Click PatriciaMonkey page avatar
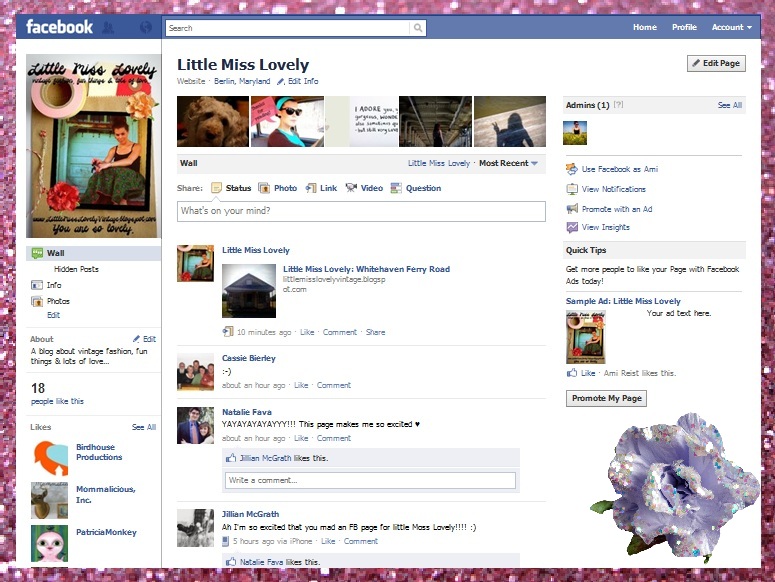The width and height of the screenshot is (775, 582). coord(49,543)
